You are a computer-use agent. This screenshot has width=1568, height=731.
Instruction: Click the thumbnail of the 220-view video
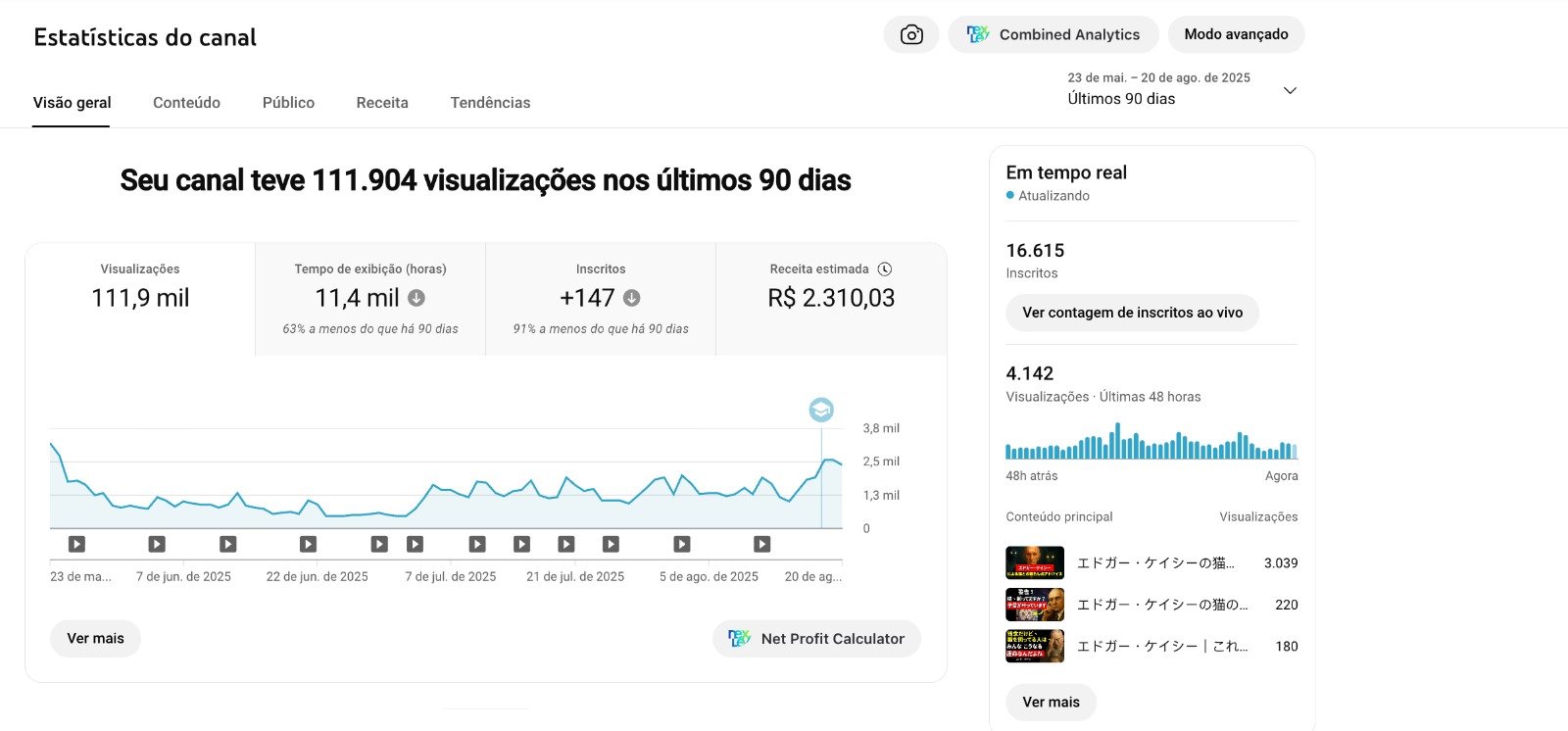tap(1035, 605)
